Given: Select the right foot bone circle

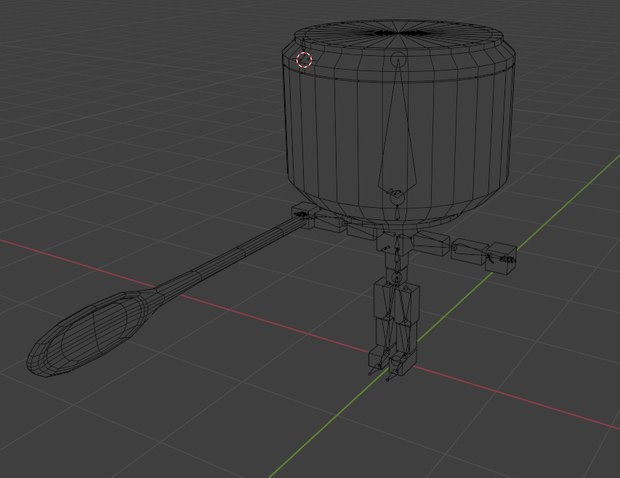Looking at the screenshot, I should (396, 361).
